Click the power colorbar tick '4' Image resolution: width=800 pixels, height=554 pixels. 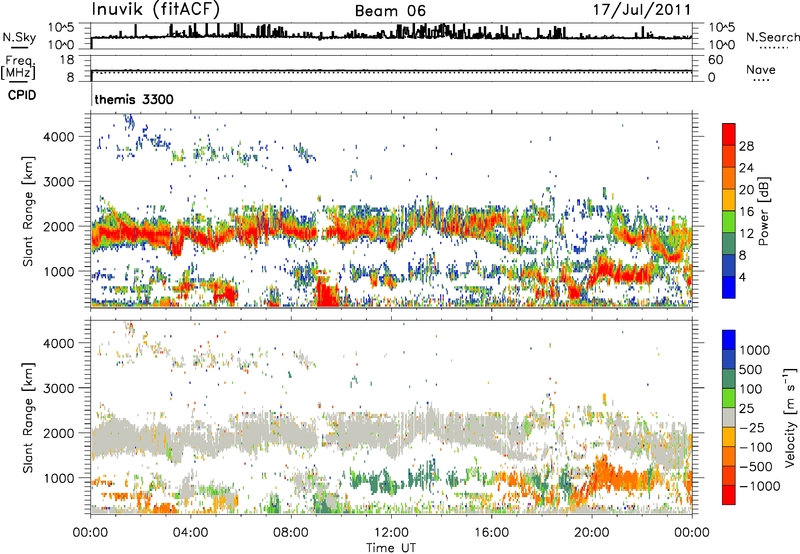tap(743, 278)
